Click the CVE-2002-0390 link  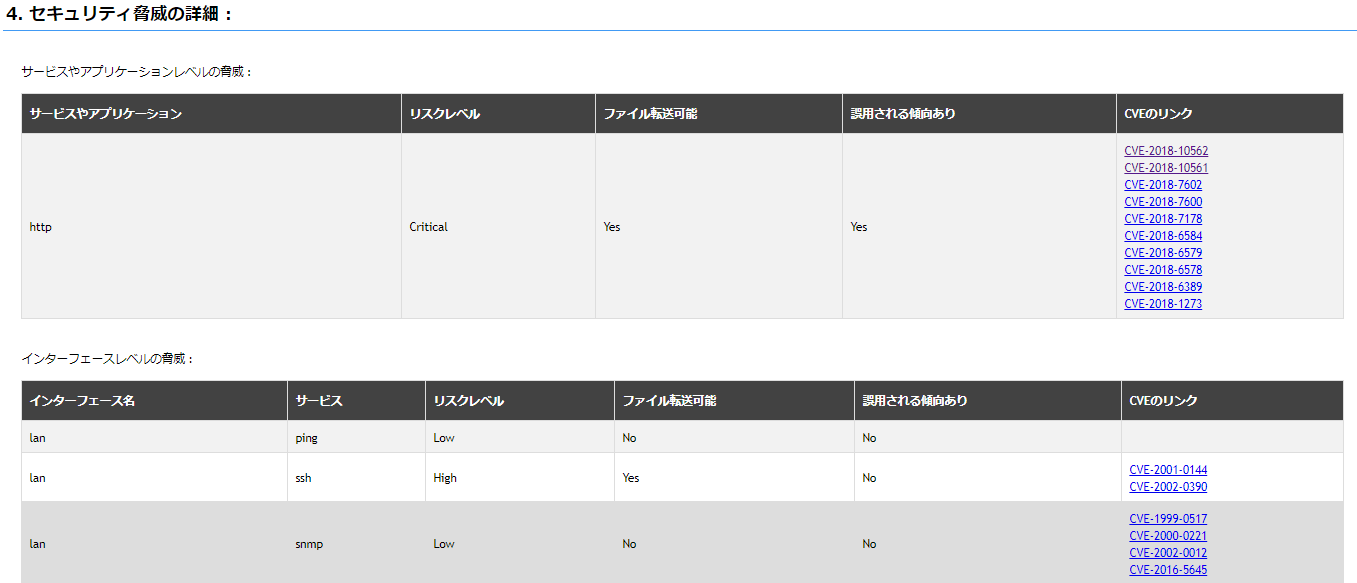[x=1168, y=487]
